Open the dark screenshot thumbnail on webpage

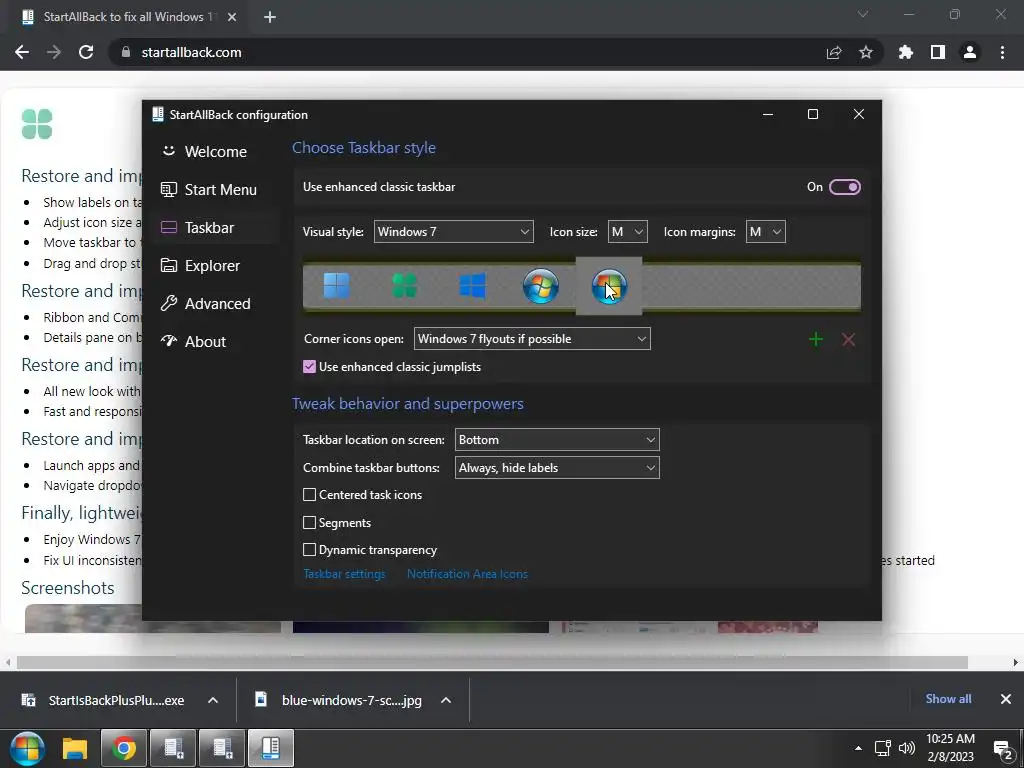tap(421, 627)
